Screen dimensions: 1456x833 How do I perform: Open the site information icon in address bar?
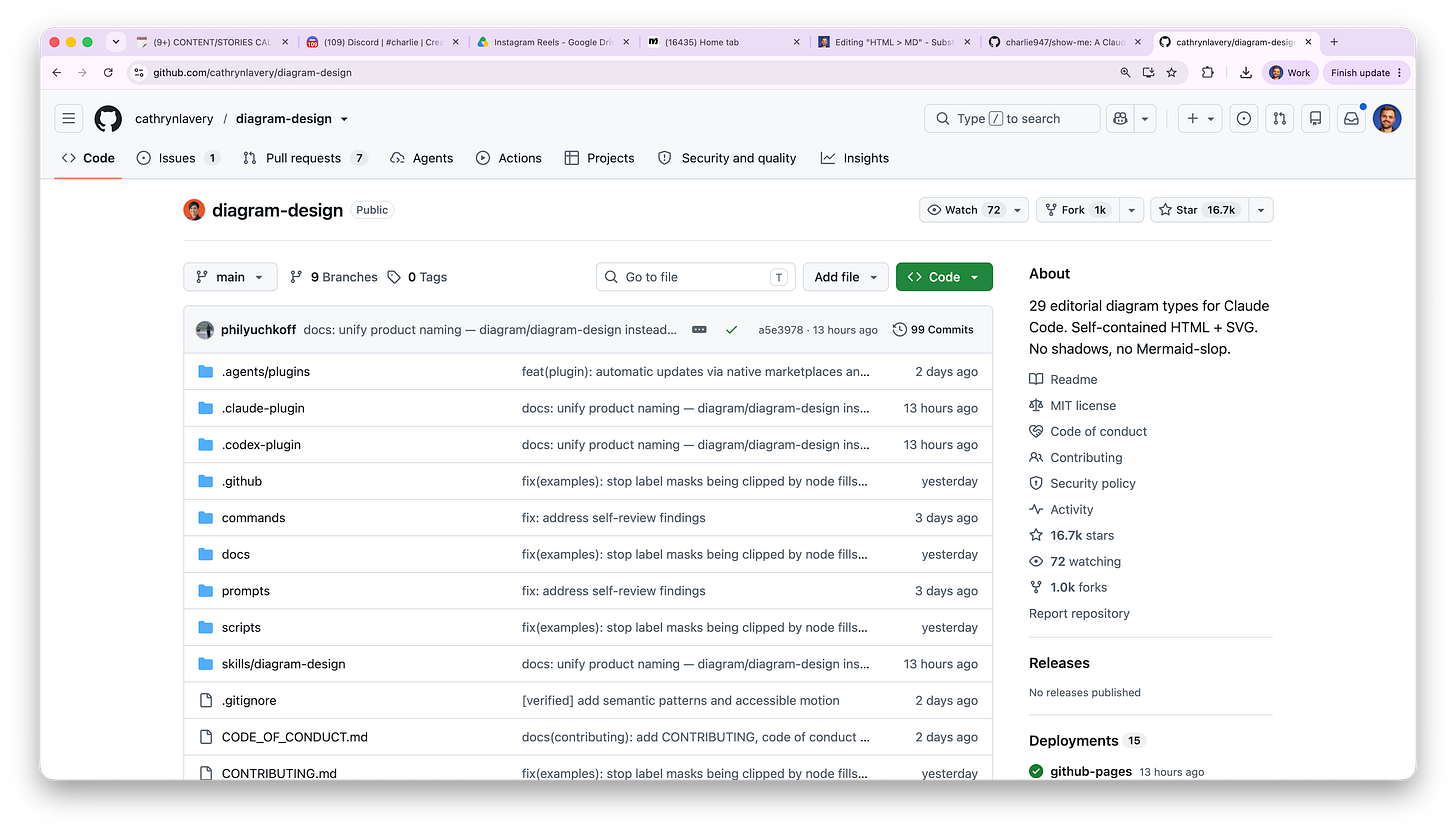pyautogui.click(x=140, y=72)
